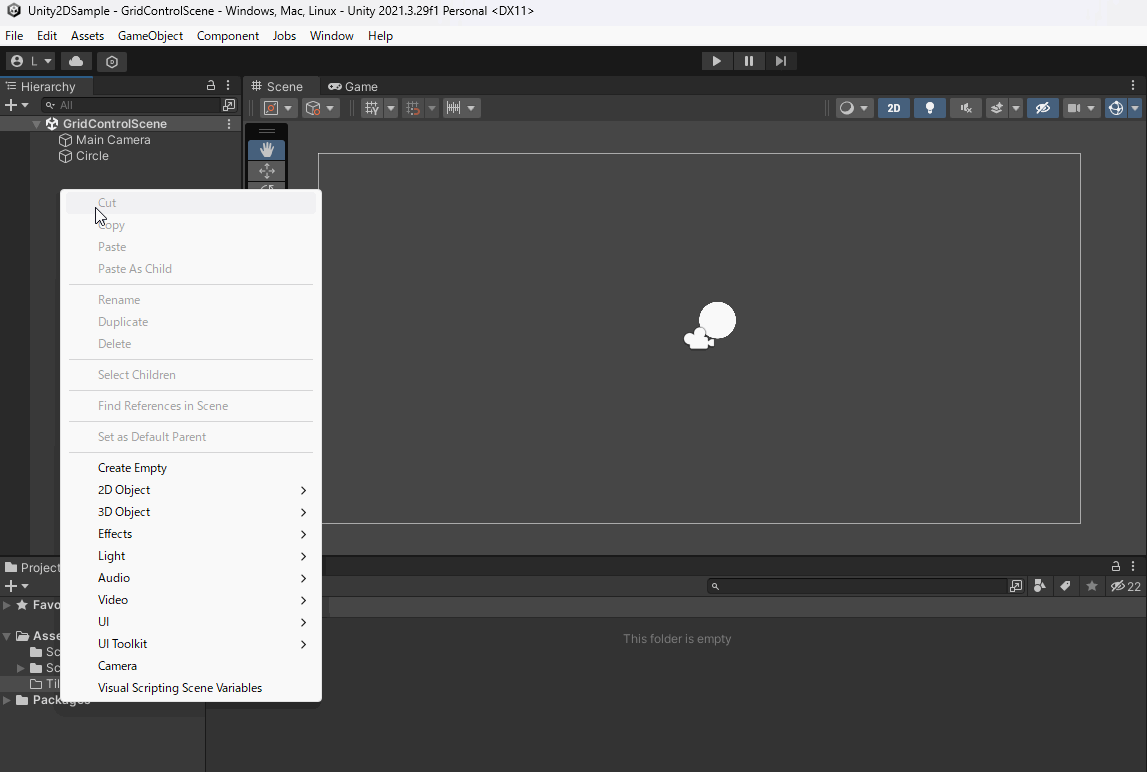Collapse the GridControlScene tree arrow
The image size is (1147, 772).
click(37, 124)
